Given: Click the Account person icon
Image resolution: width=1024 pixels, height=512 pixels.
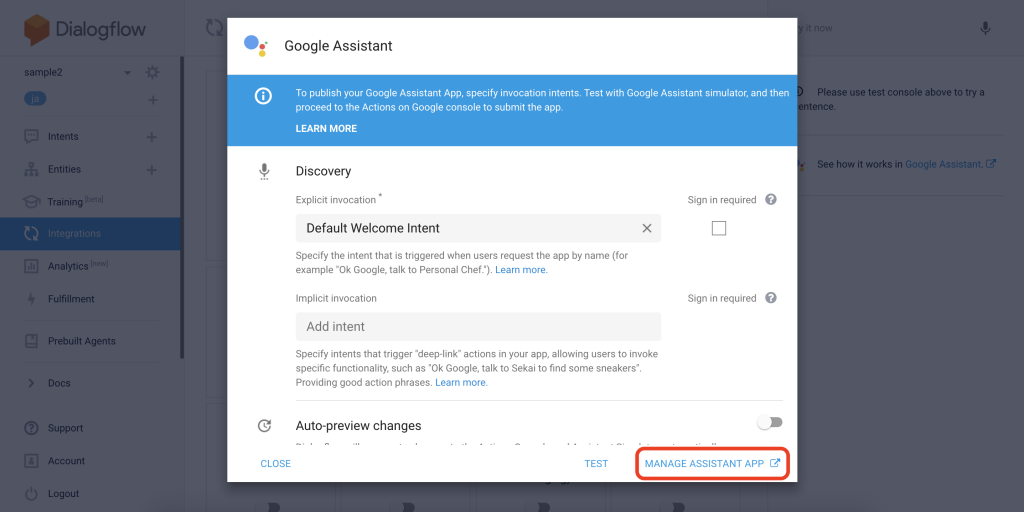Looking at the screenshot, I should coord(31,461).
